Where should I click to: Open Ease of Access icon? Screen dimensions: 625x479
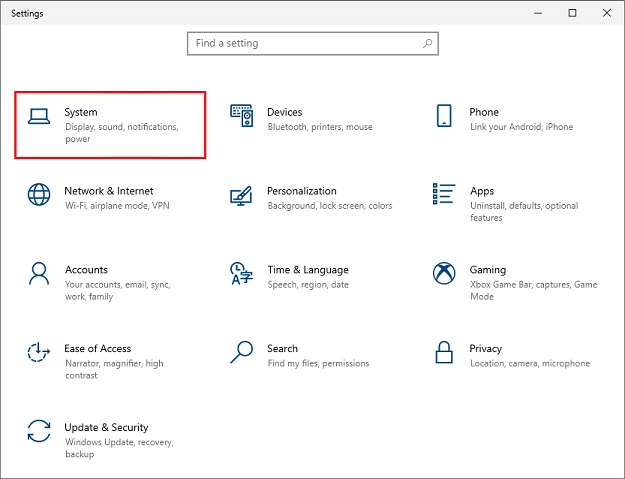coord(39,352)
